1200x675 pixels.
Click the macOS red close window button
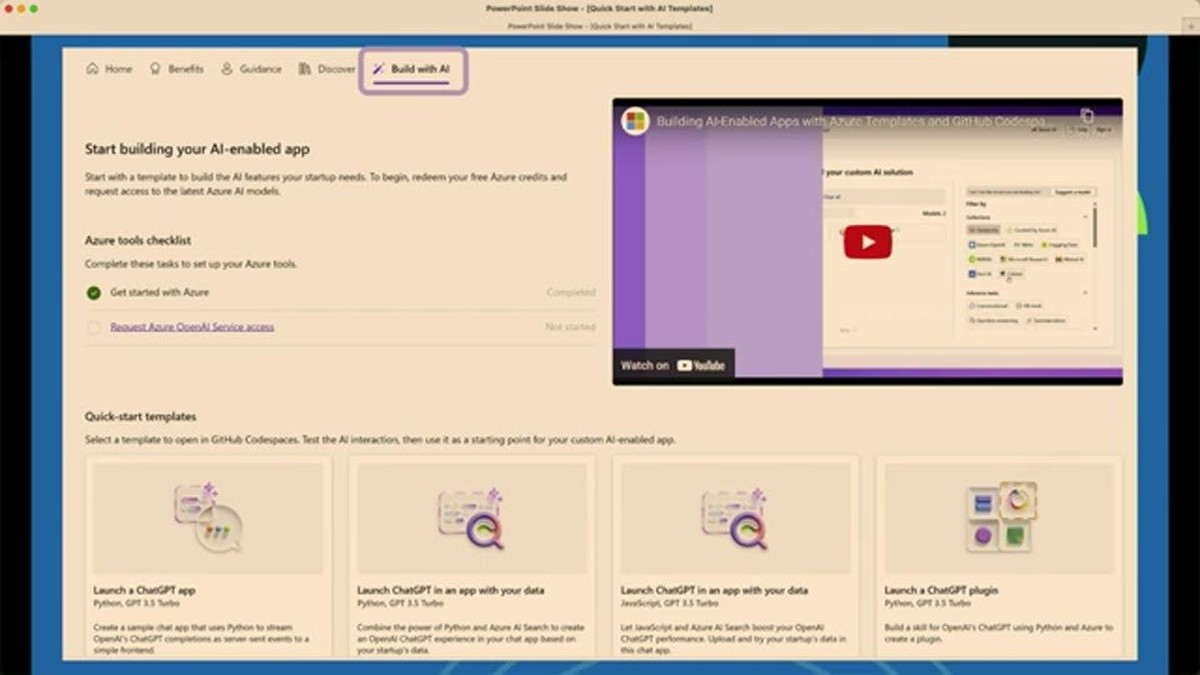point(9,8)
